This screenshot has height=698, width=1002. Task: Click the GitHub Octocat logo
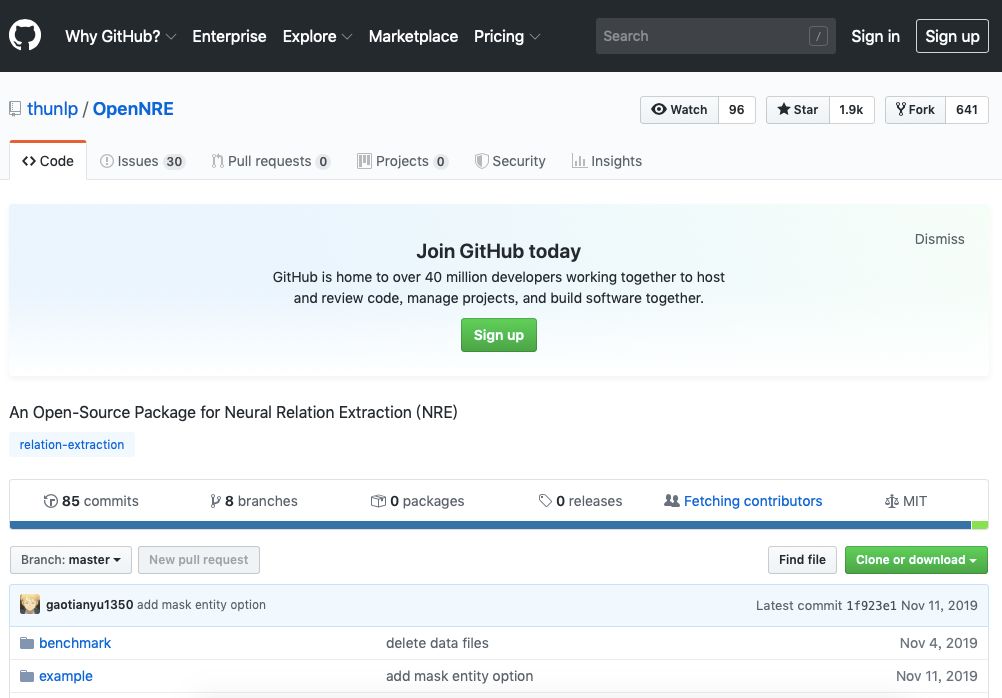coord(25,36)
